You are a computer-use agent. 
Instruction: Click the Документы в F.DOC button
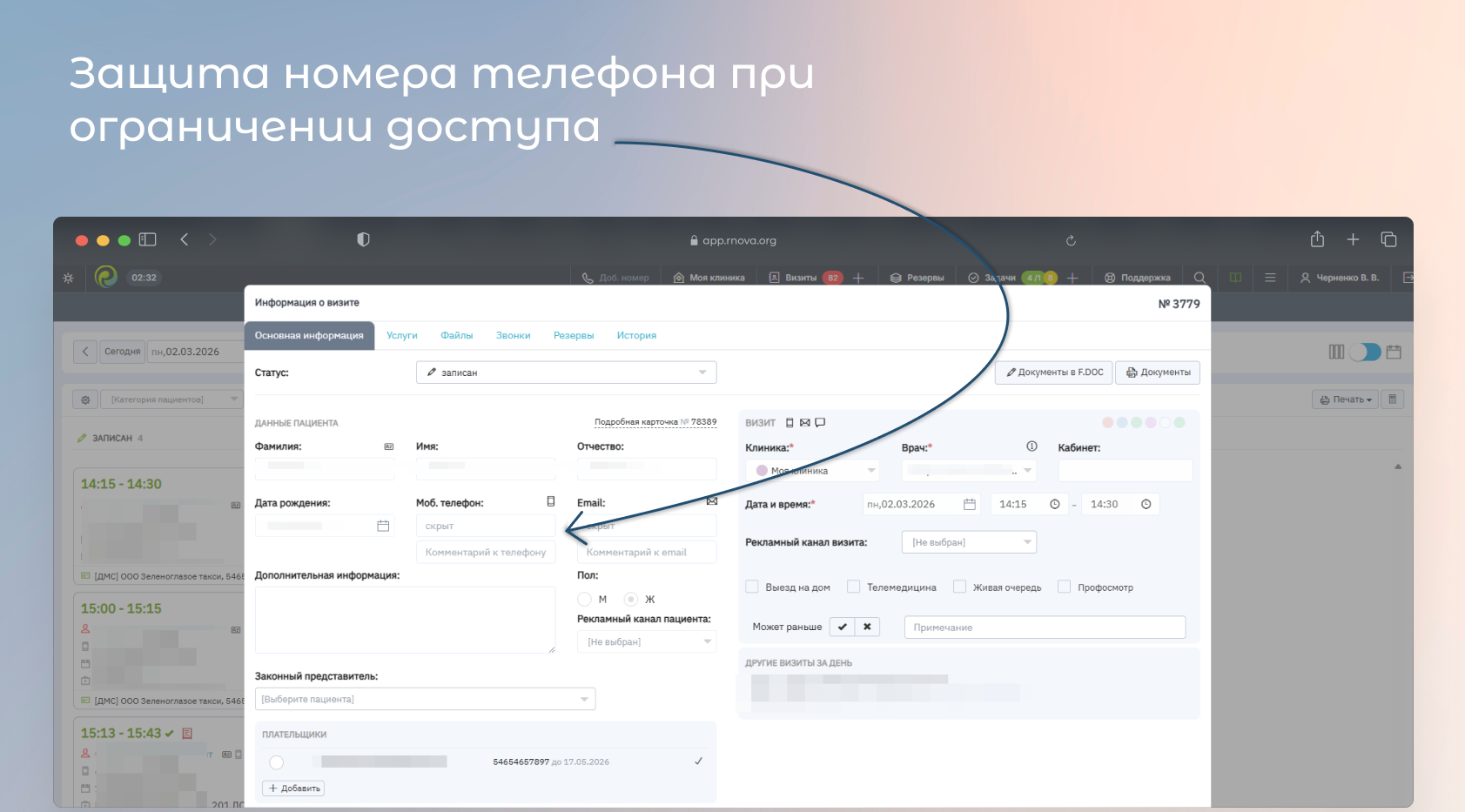click(x=1054, y=372)
